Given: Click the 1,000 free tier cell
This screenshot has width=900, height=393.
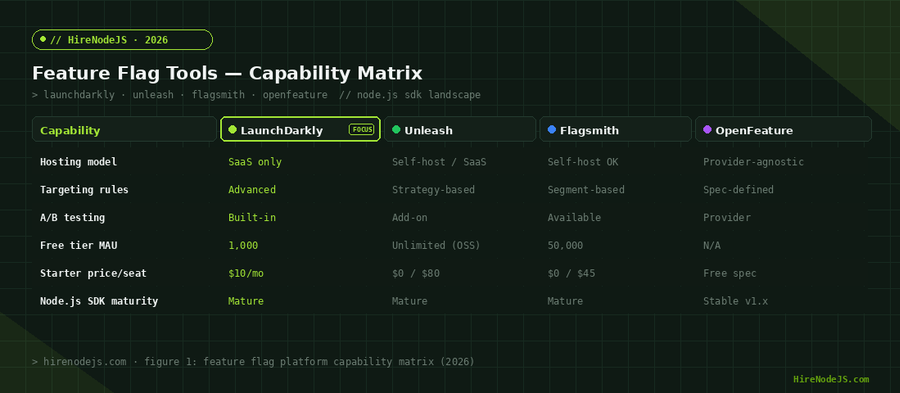Looking at the screenshot, I should tap(243, 245).
